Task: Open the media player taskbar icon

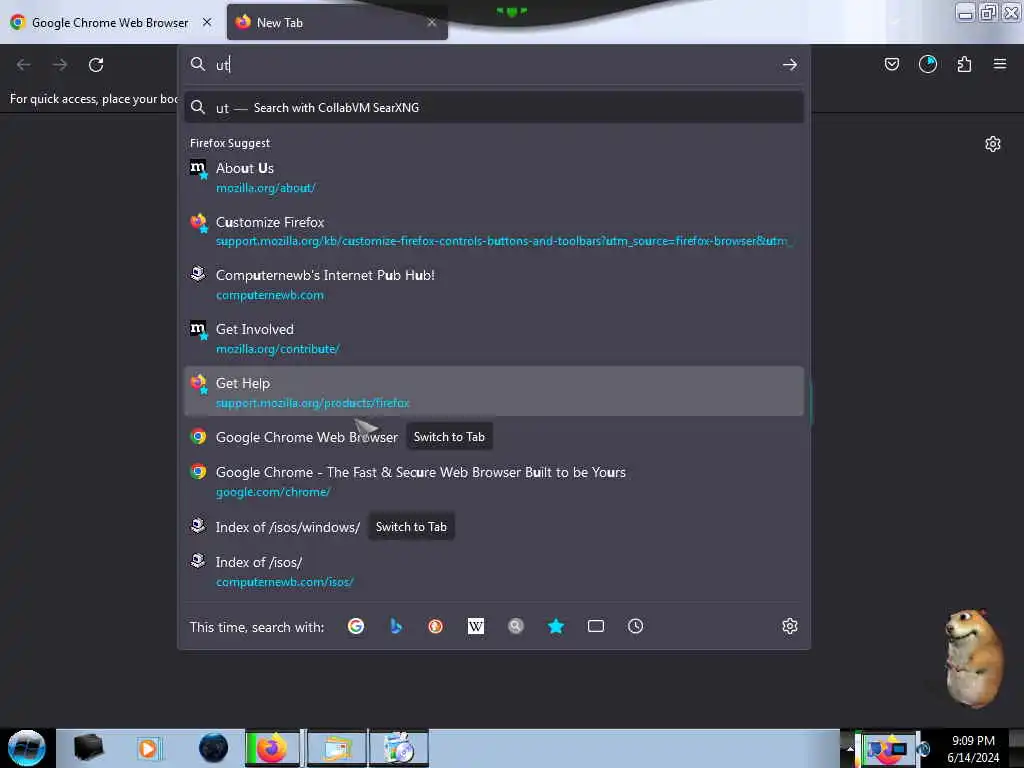Action: coord(148,748)
